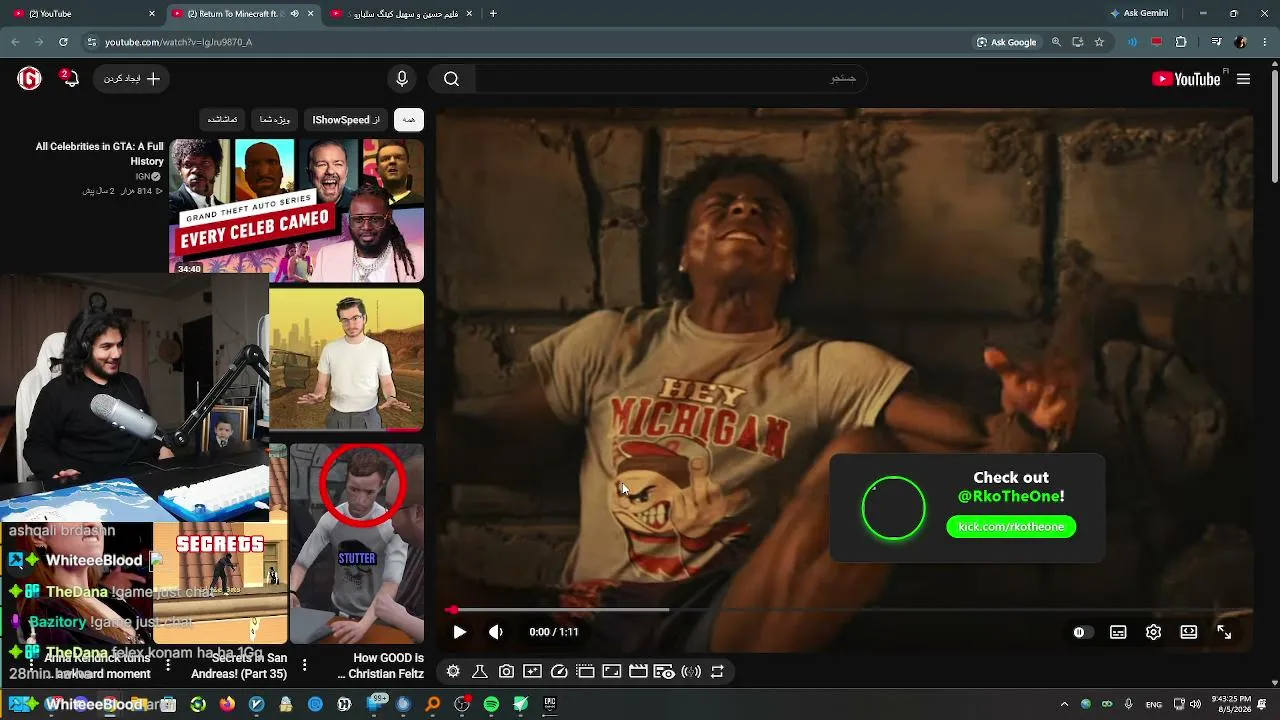Toggle loop with the repeat arrows icon
This screenshot has width=1280, height=720.
(x=717, y=672)
